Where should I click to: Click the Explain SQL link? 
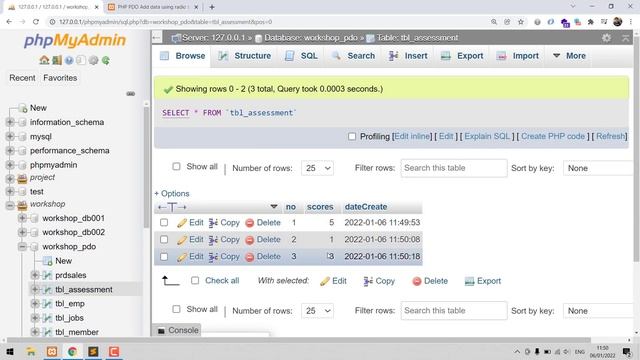[487, 137]
